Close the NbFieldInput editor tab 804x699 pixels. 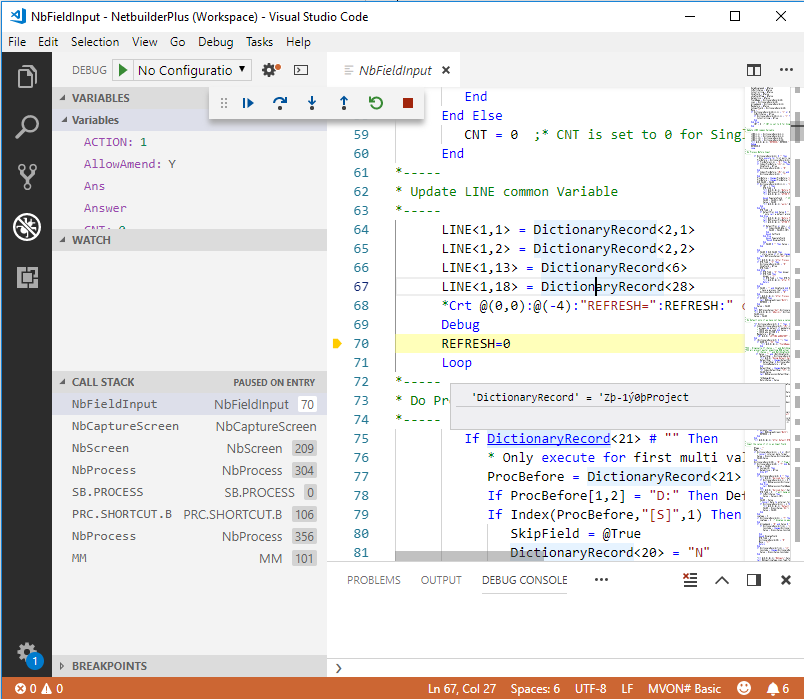pos(446,70)
